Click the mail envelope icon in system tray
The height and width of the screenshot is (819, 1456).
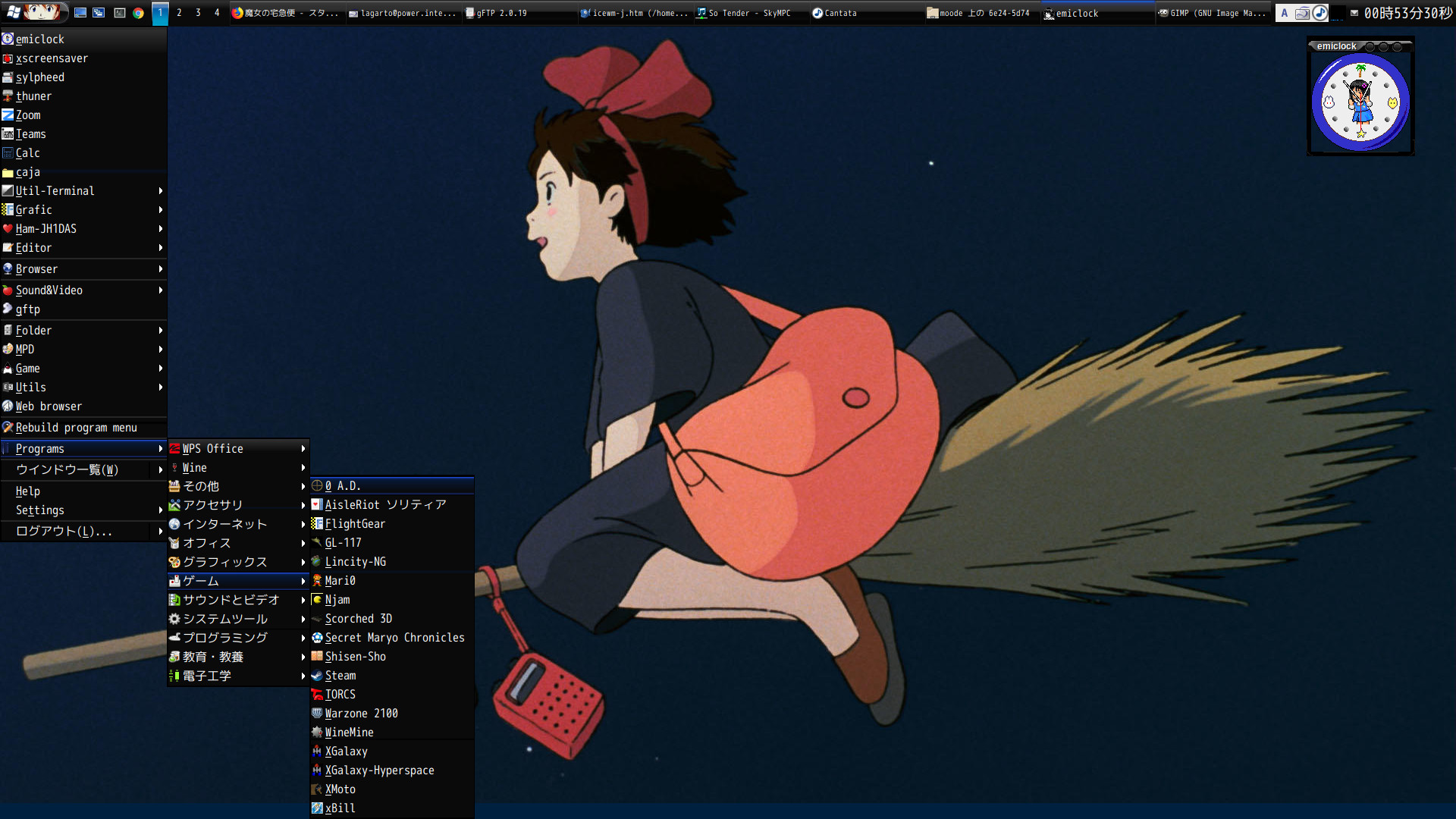[1355, 13]
